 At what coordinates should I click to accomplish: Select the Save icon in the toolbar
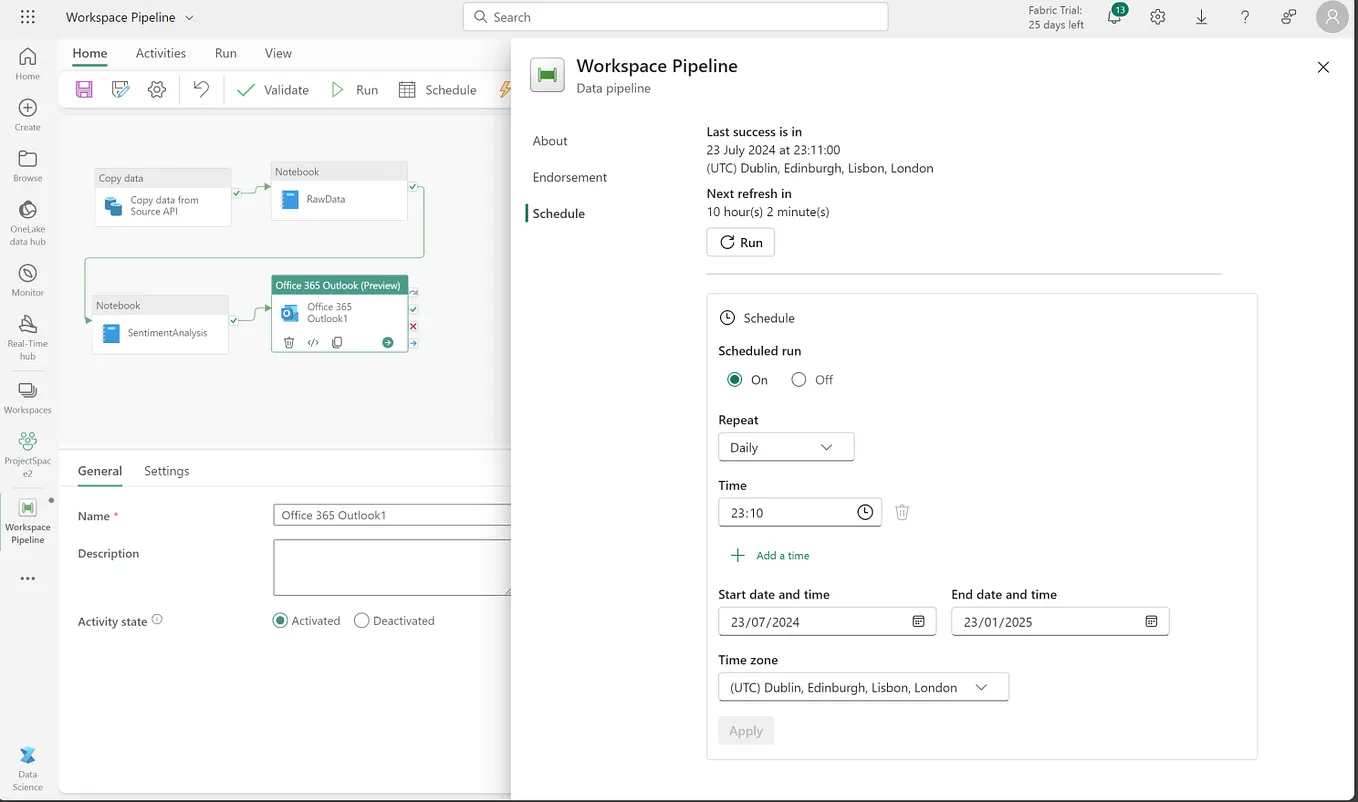pos(83,89)
